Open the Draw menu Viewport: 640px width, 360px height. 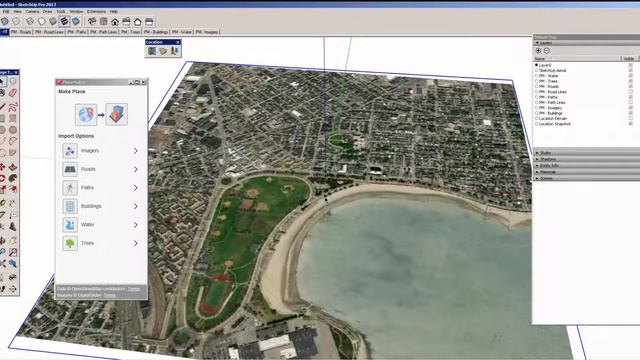[47, 12]
